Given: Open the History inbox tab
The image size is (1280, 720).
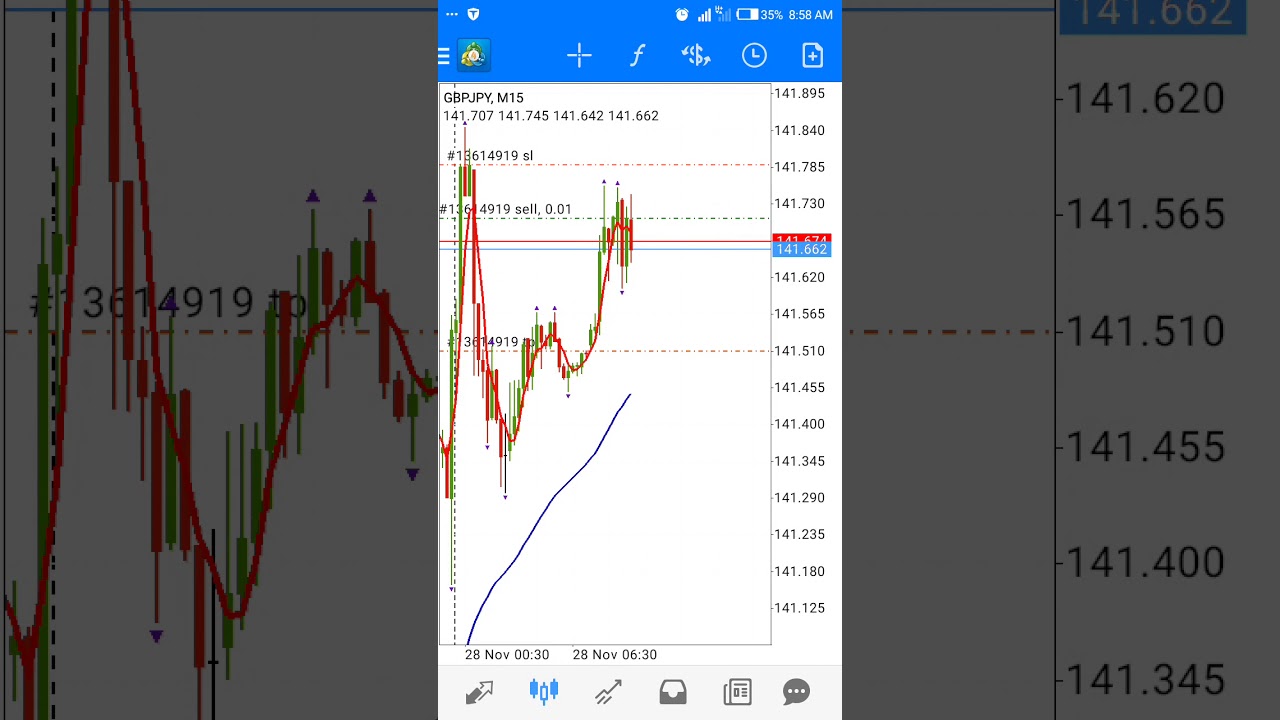Looking at the screenshot, I should 673,692.
